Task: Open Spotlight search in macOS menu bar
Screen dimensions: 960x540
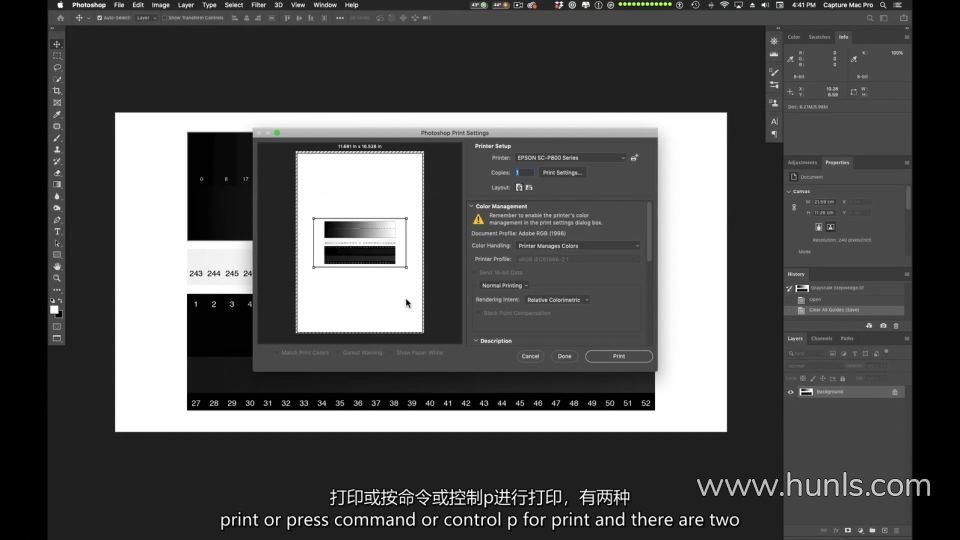Action: (x=883, y=5)
